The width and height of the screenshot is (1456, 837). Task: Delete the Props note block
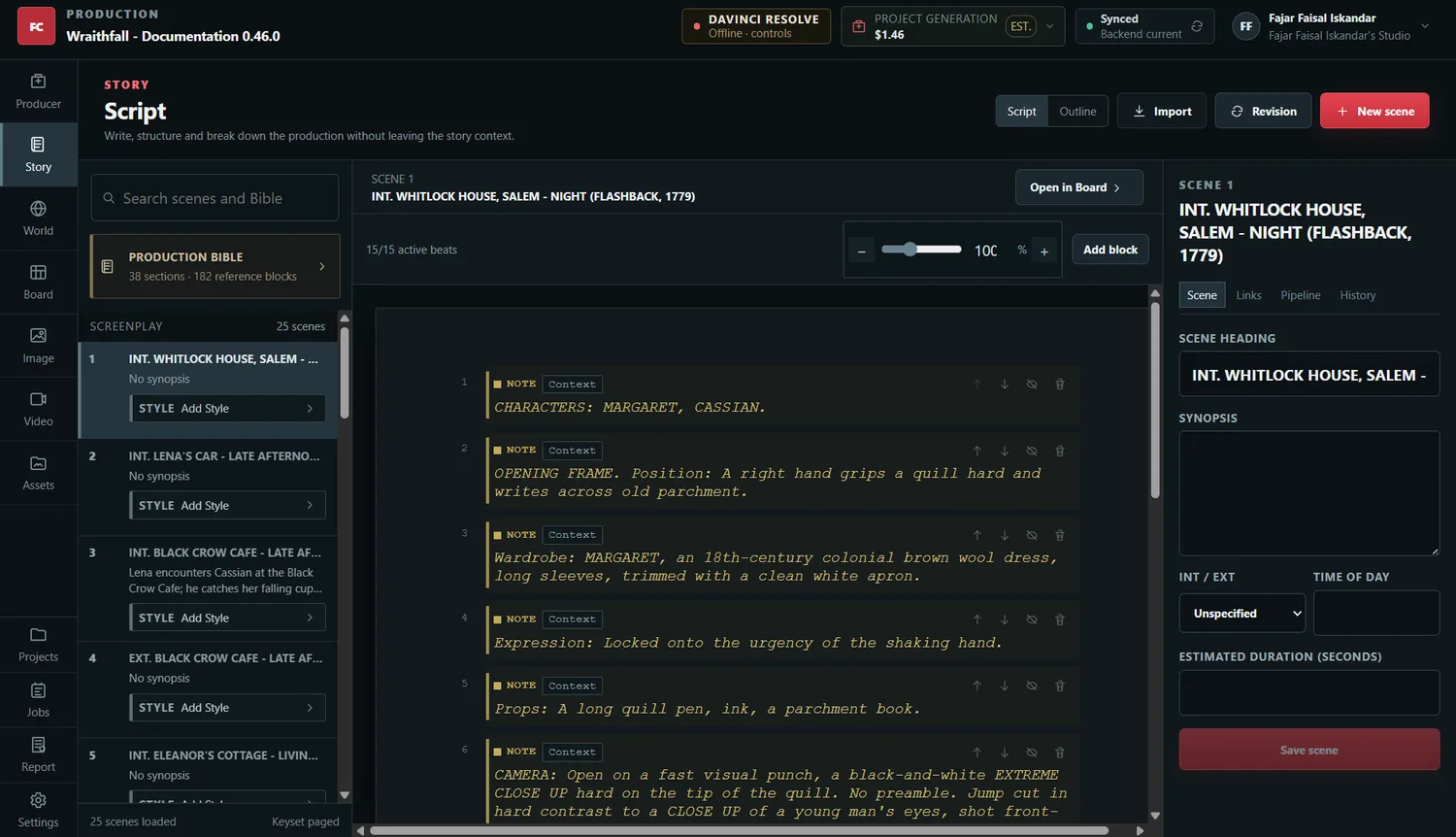pyautogui.click(x=1060, y=686)
